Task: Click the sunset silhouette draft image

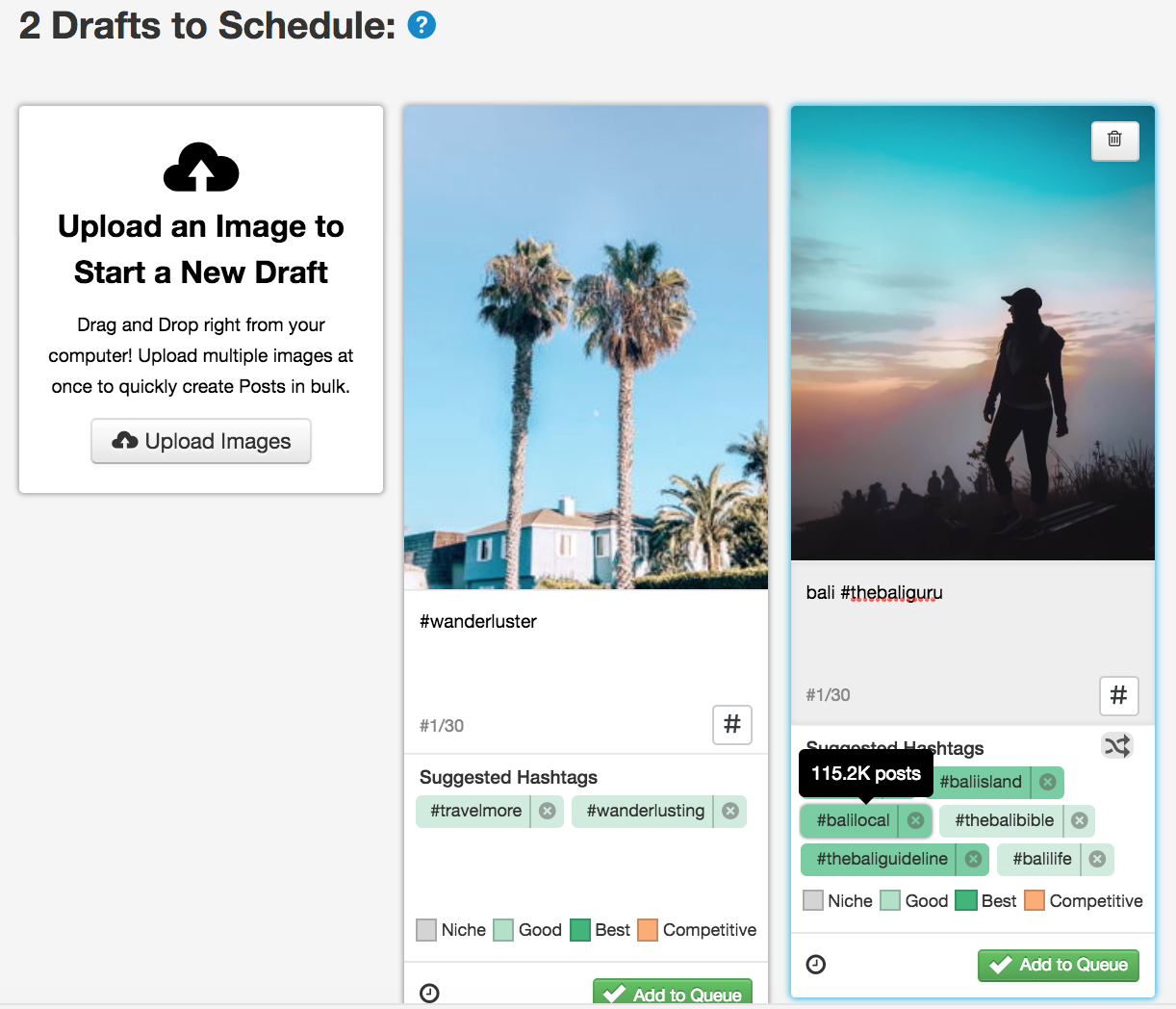Action: (973, 333)
